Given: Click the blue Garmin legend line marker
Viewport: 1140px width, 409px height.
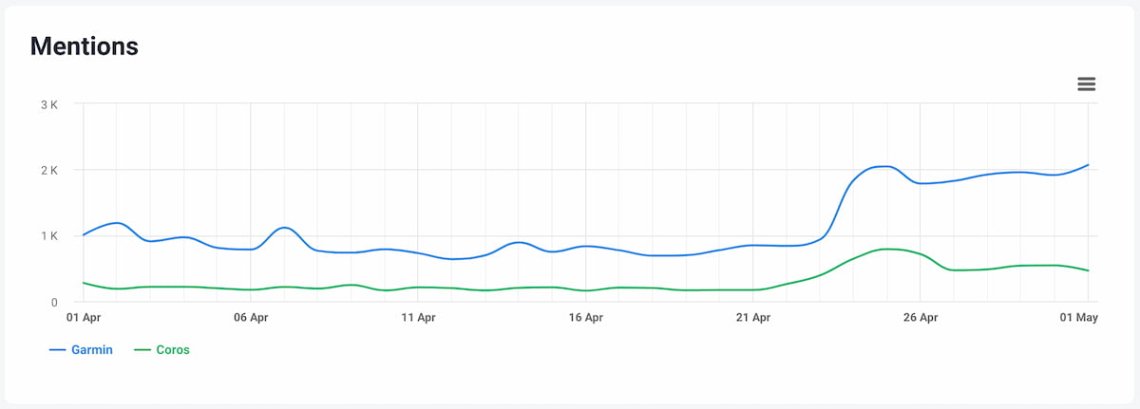Looking at the screenshot, I should tap(58, 350).
